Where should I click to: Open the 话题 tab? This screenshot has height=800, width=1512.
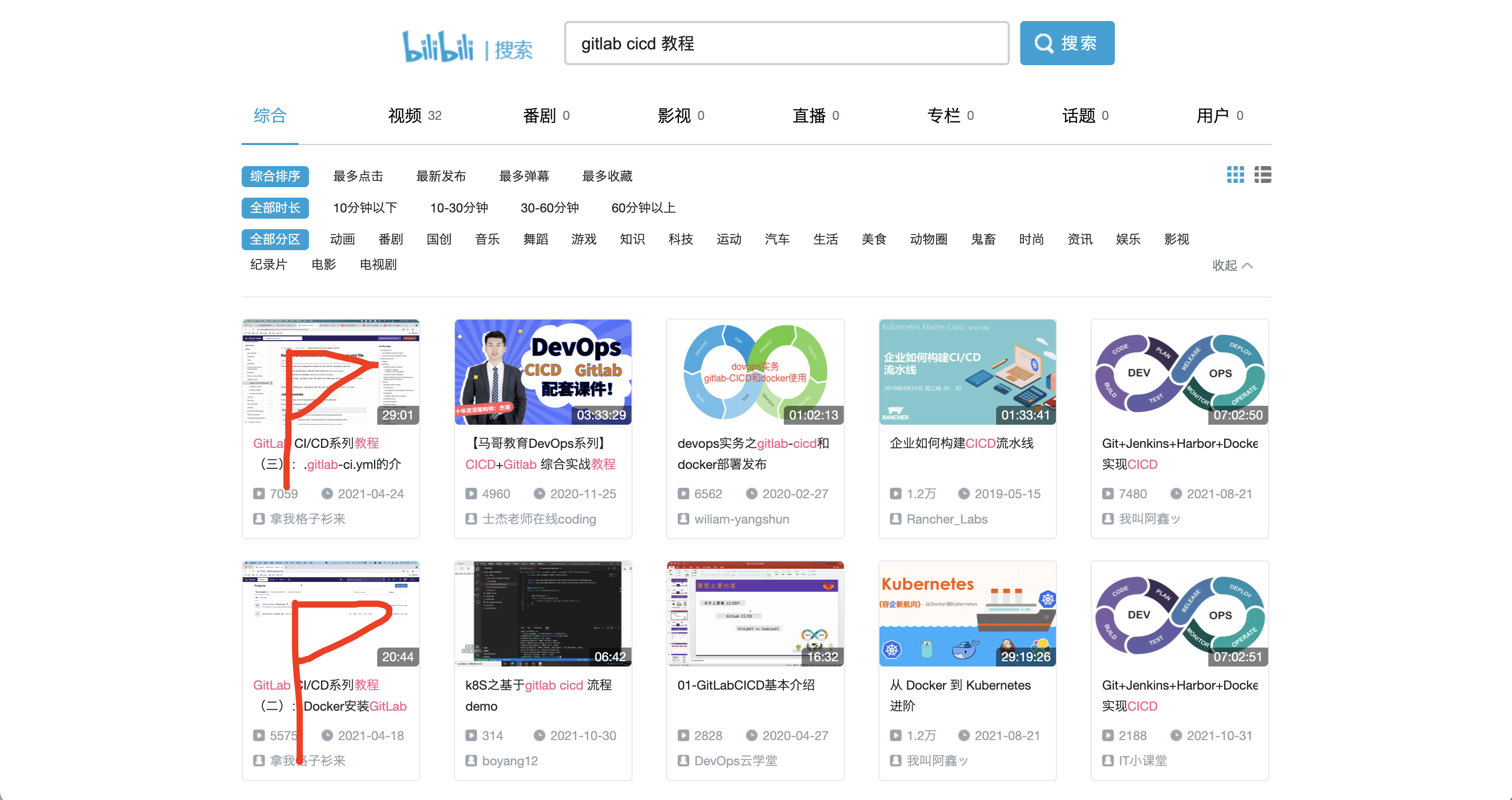[x=1085, y=116]
